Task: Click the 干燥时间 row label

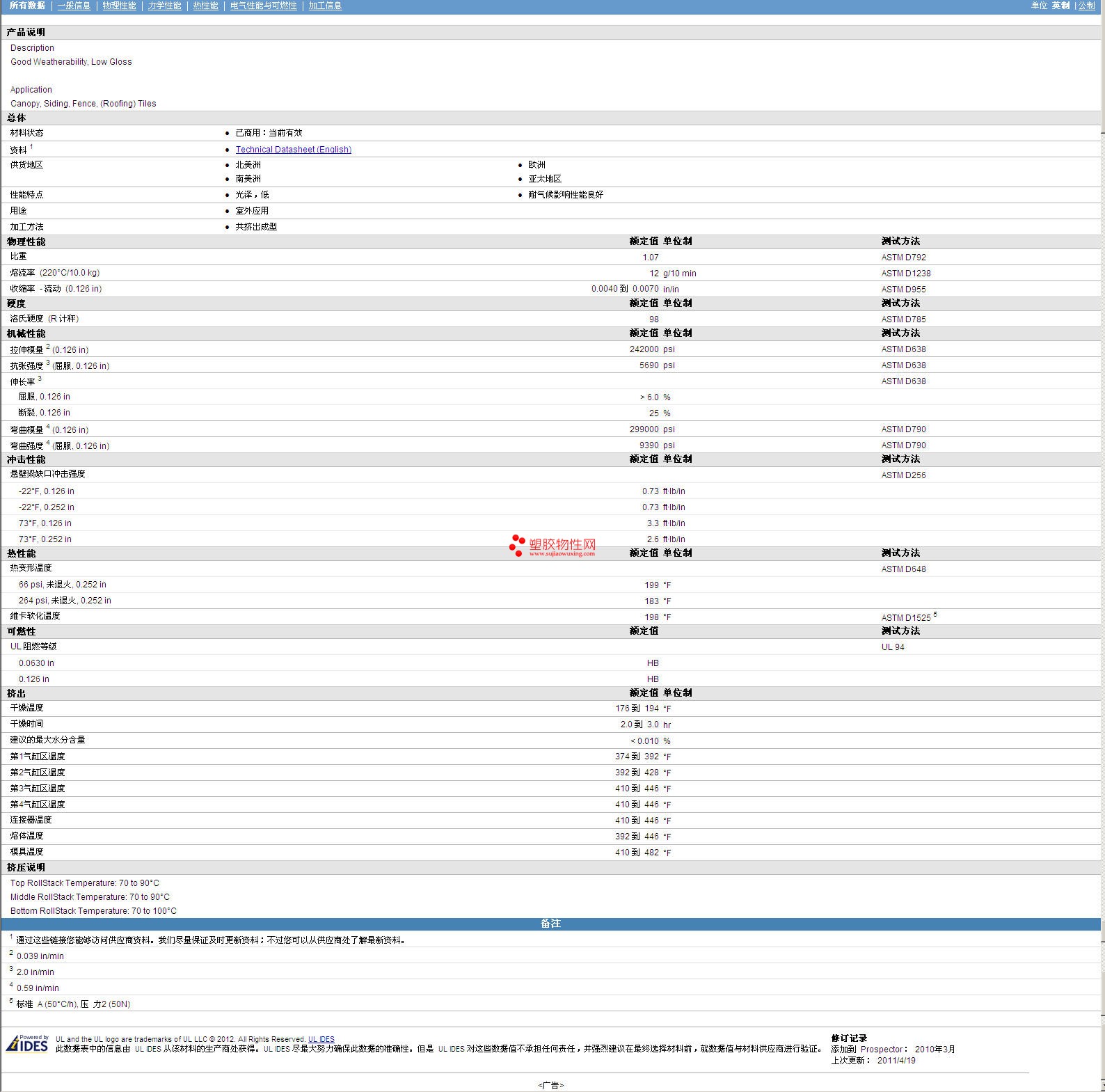Action: point(26,724)
